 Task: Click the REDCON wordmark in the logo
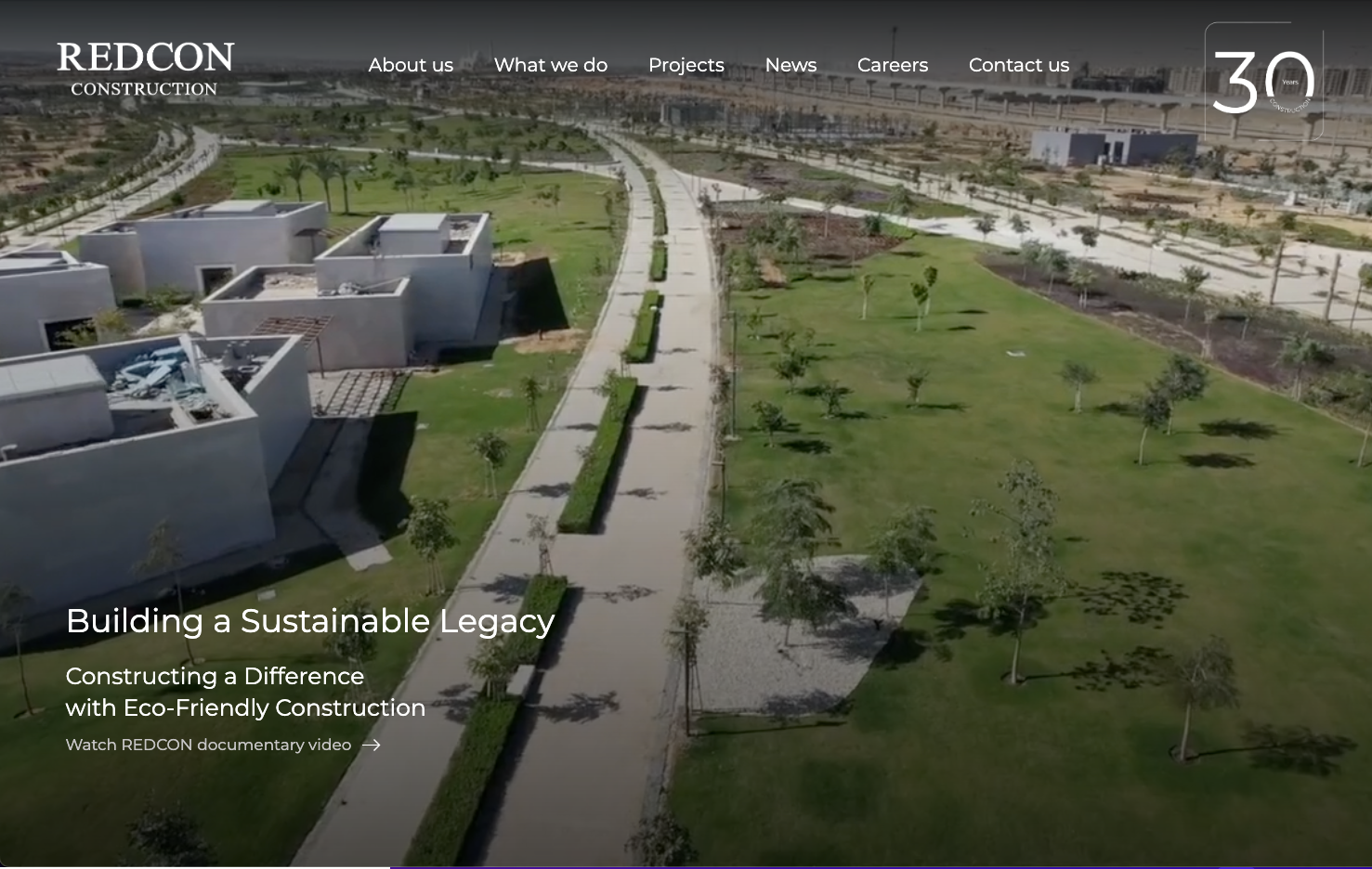point(146,58)
